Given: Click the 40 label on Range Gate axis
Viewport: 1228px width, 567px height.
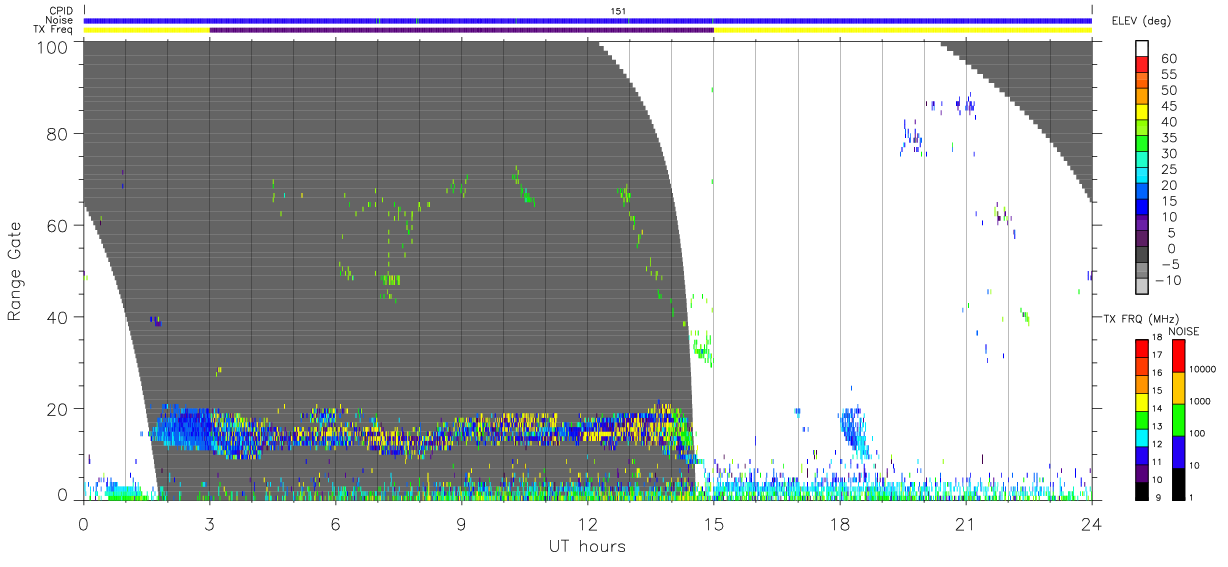Looking at the screenshot, I should (58, 317).
